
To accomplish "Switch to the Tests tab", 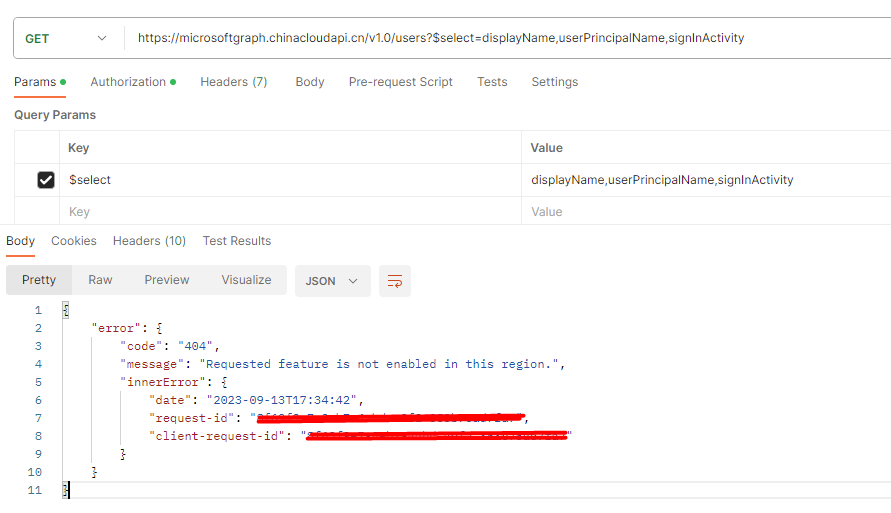I will tap(492, 82).
